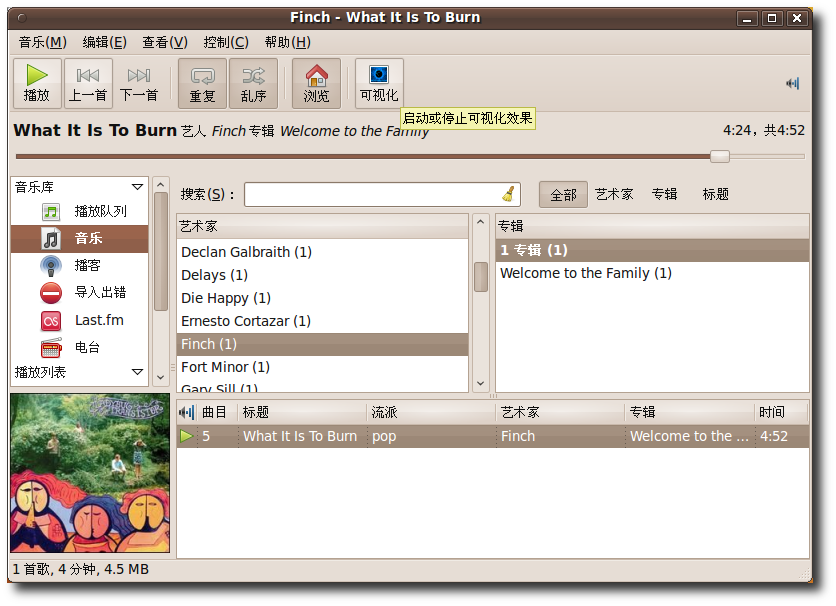
Task: Toggle repeat mode 重复
Action: [x=202, y=84]
